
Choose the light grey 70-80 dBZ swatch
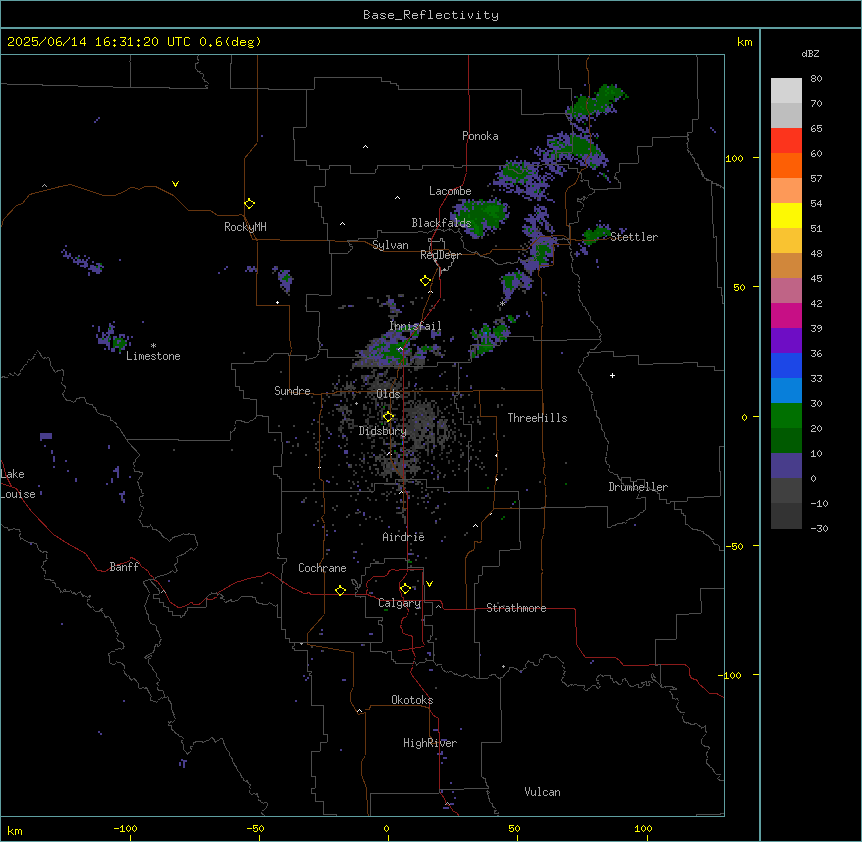tap(786, 91)
